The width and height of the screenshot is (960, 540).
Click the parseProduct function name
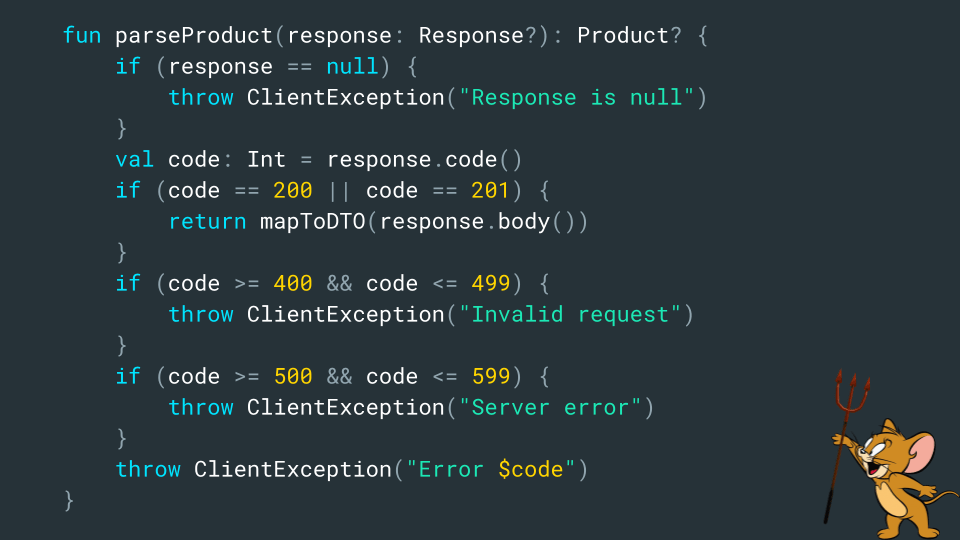194,36
